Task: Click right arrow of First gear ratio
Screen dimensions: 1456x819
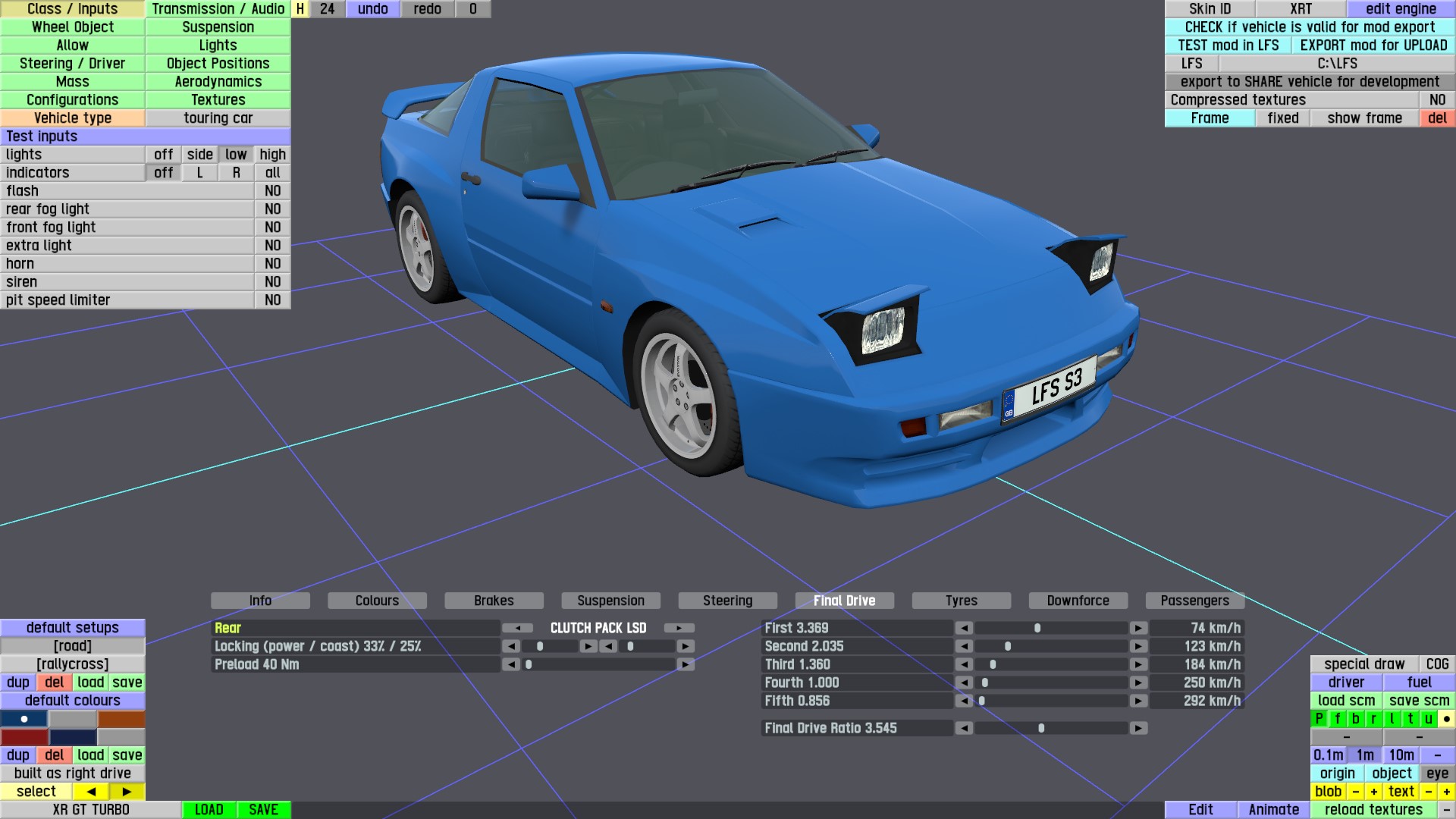Action: (1138, 628)
